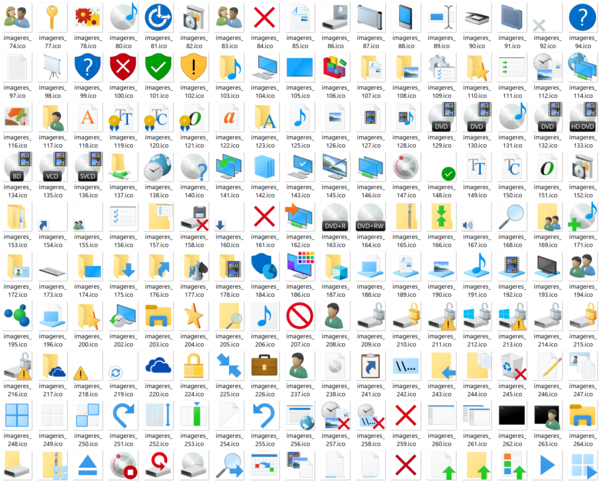The image size is (600, 483).
Task: Click the projector screen icon imageres_98.ico
Action: tap(52, 67)
